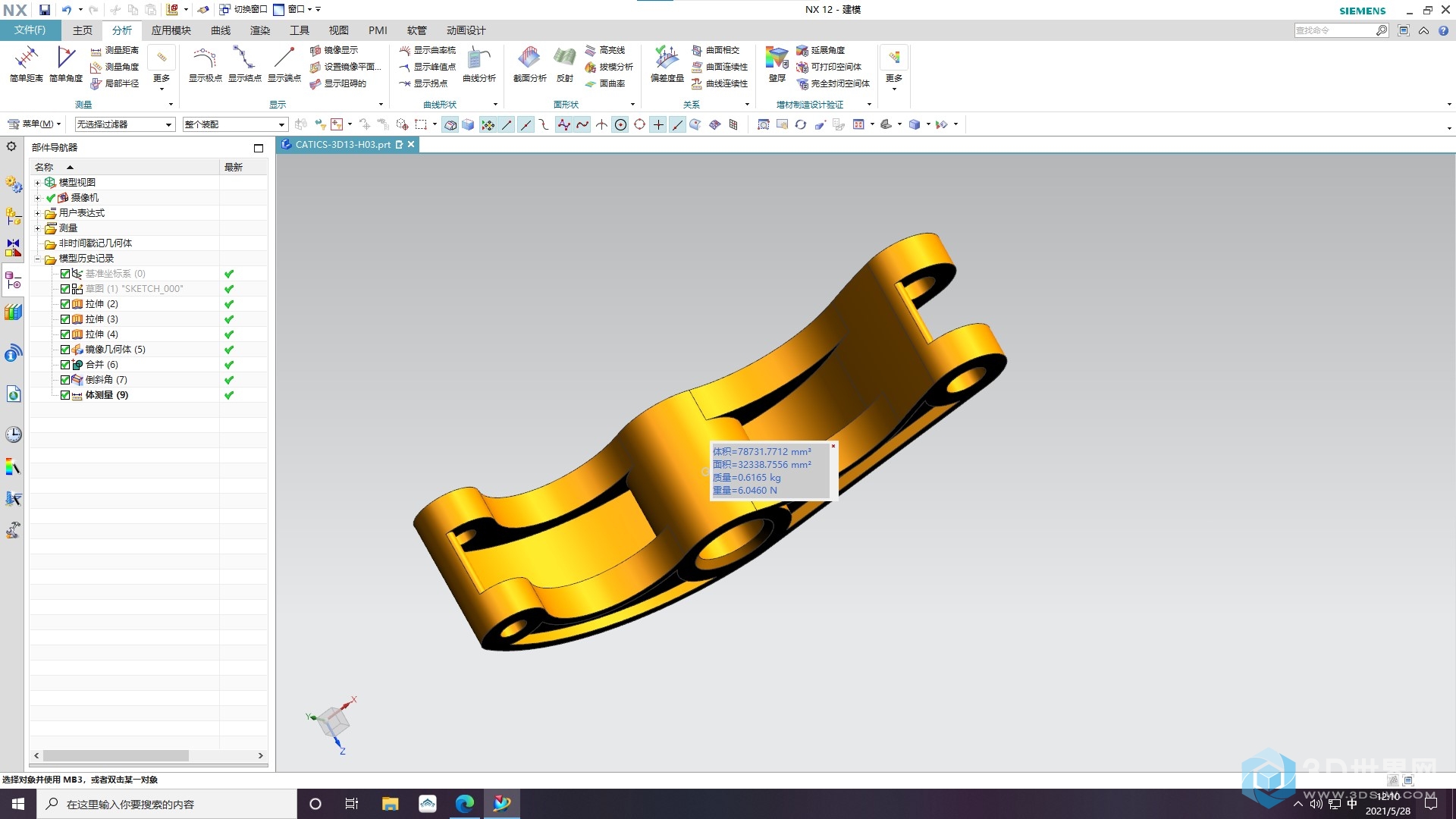Open Part Navigator sidebar icon
Viewport: 1456px width, 819px height.
pyautogui.click(x=13, y=281)
